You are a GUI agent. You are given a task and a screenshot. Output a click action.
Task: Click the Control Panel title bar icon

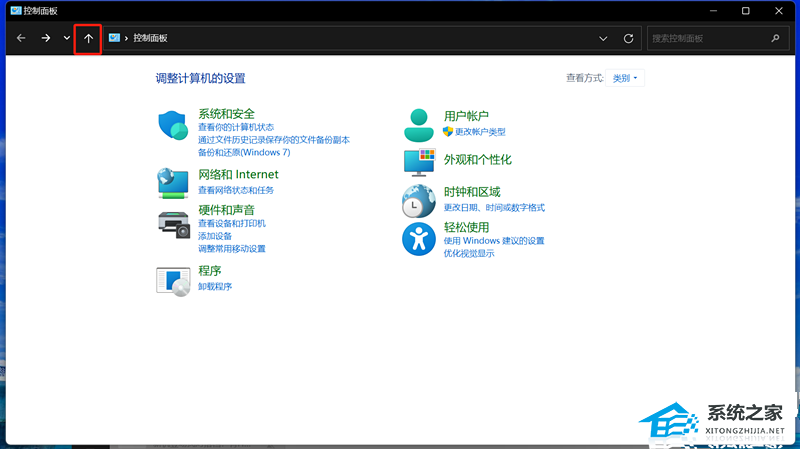coord(16,11)
